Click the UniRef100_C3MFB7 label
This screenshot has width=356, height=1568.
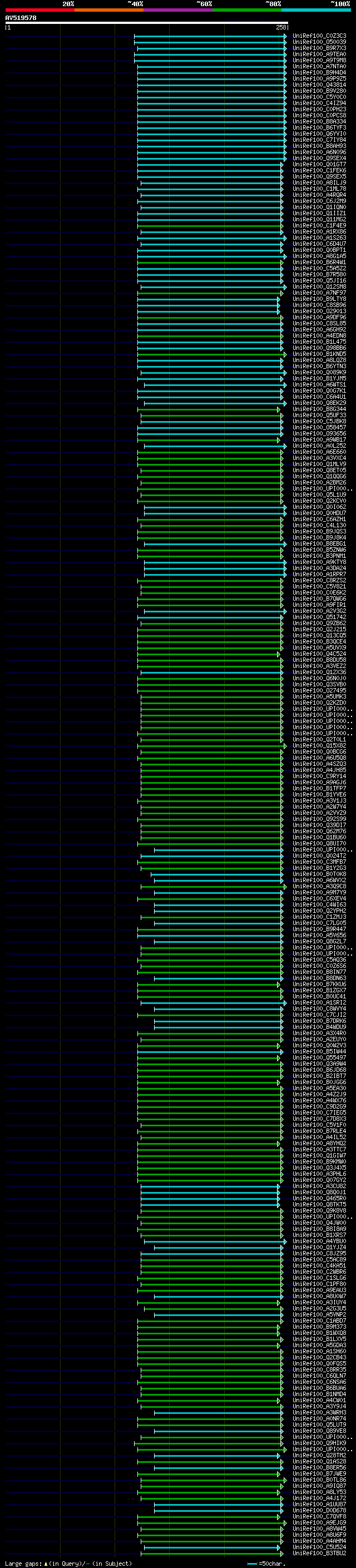click(x=319, y=862)
